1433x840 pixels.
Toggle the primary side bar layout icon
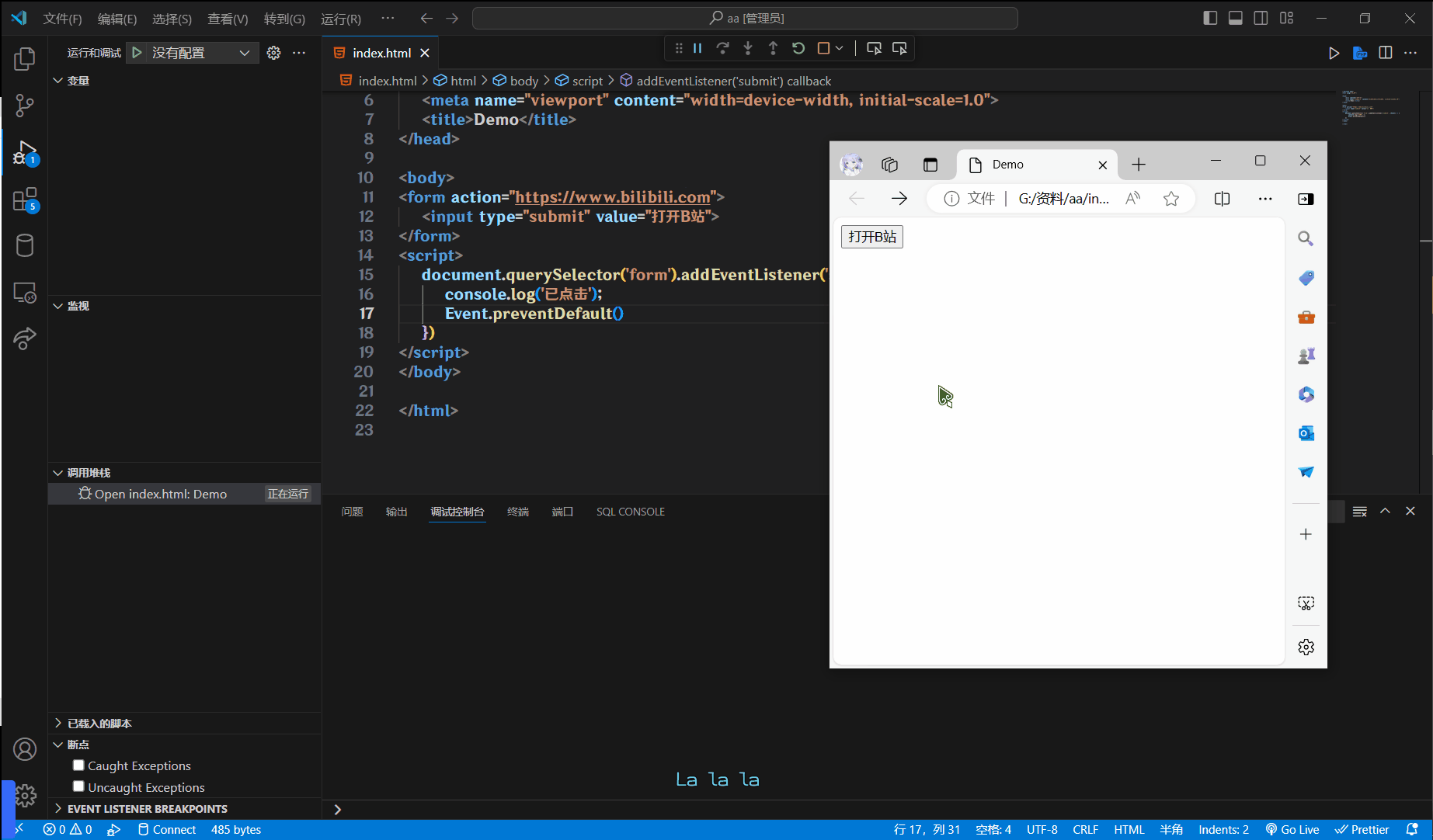(x=1210, y=18)
